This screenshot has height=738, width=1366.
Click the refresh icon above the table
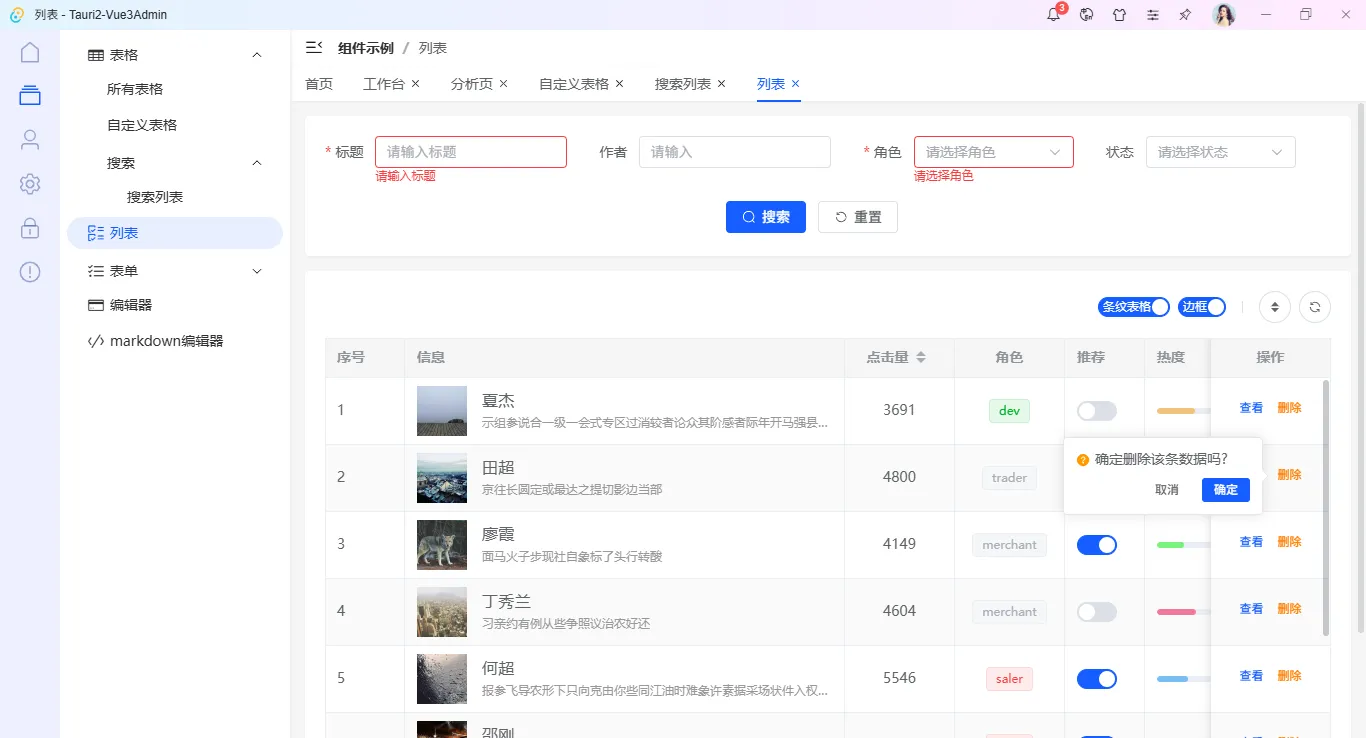coord(1315,307)
